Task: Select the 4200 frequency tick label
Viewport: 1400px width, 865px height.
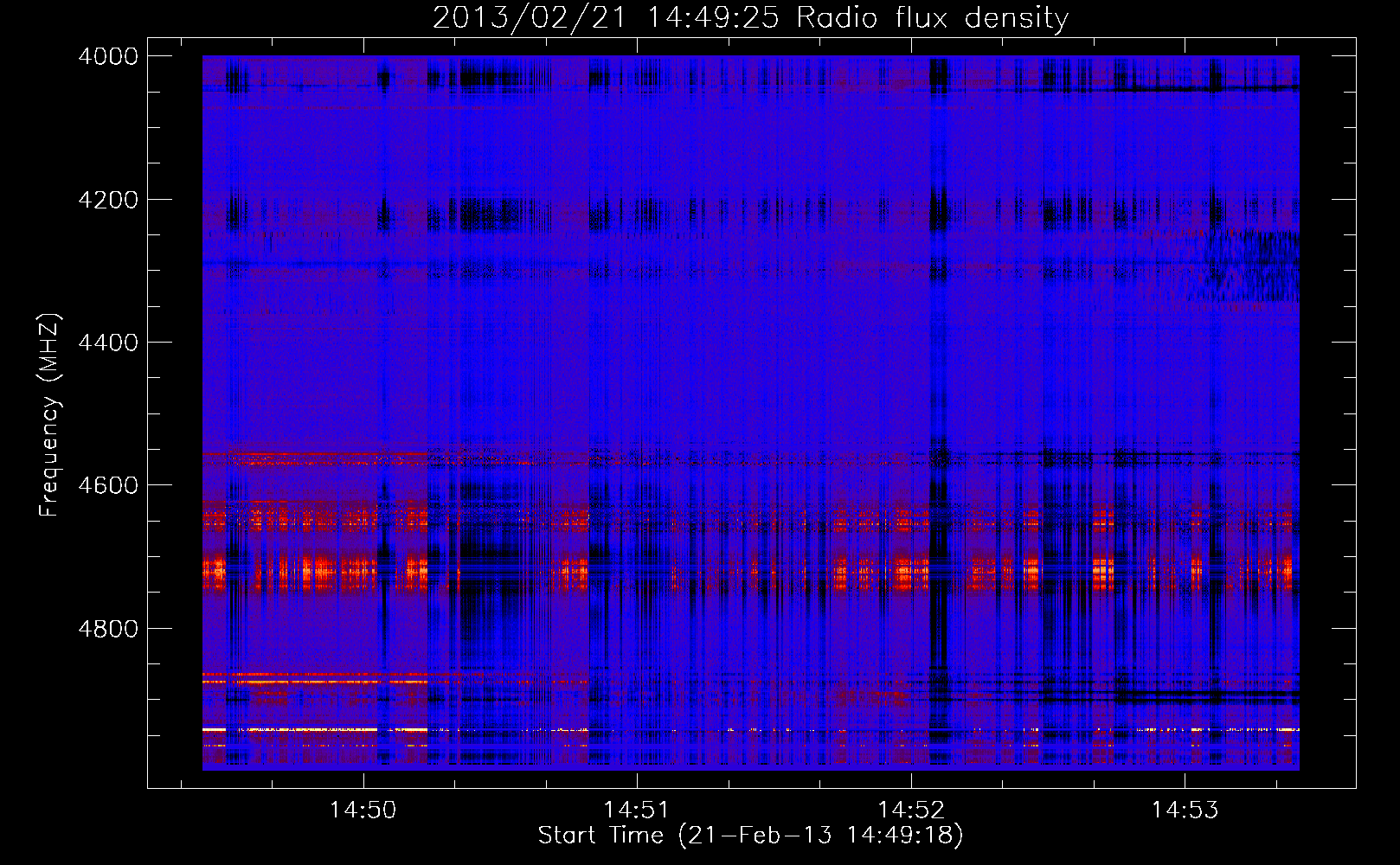Action: 108,200
